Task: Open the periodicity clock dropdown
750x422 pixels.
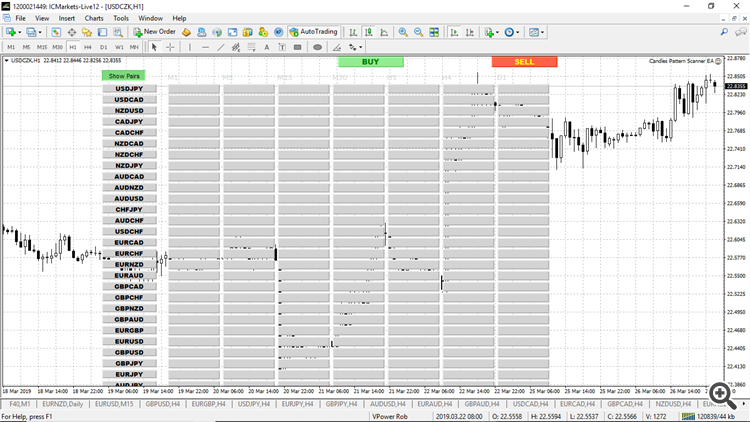Action: 512,32
